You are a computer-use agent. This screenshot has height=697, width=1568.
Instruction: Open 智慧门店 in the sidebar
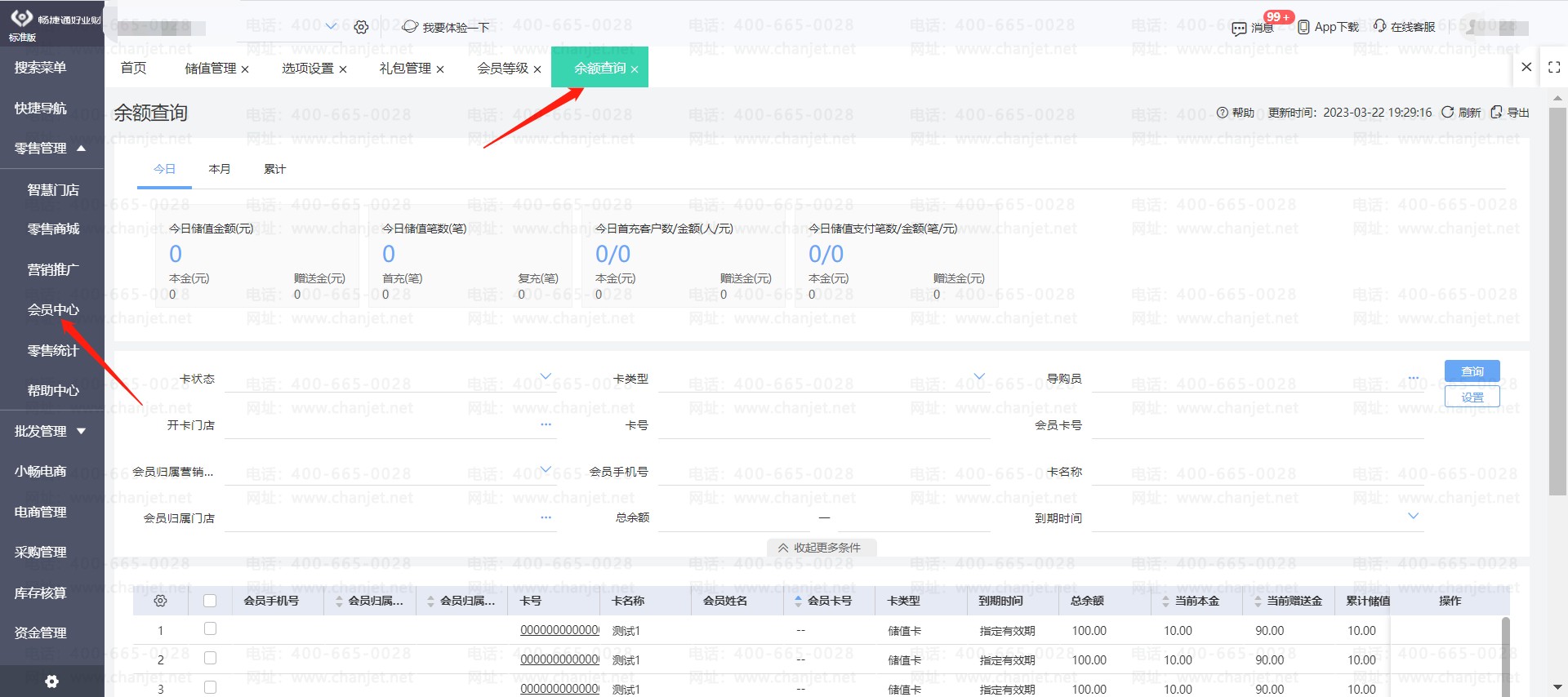(53, 190)
